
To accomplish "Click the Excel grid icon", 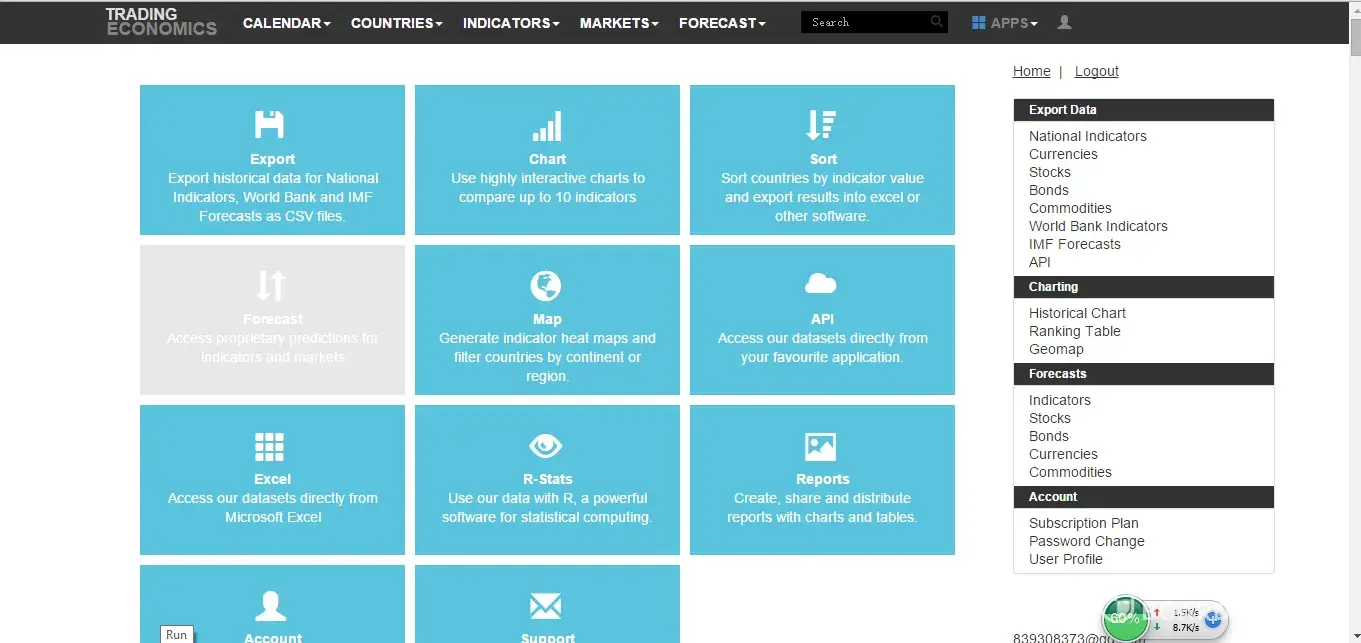I will (x=269, y=446).
